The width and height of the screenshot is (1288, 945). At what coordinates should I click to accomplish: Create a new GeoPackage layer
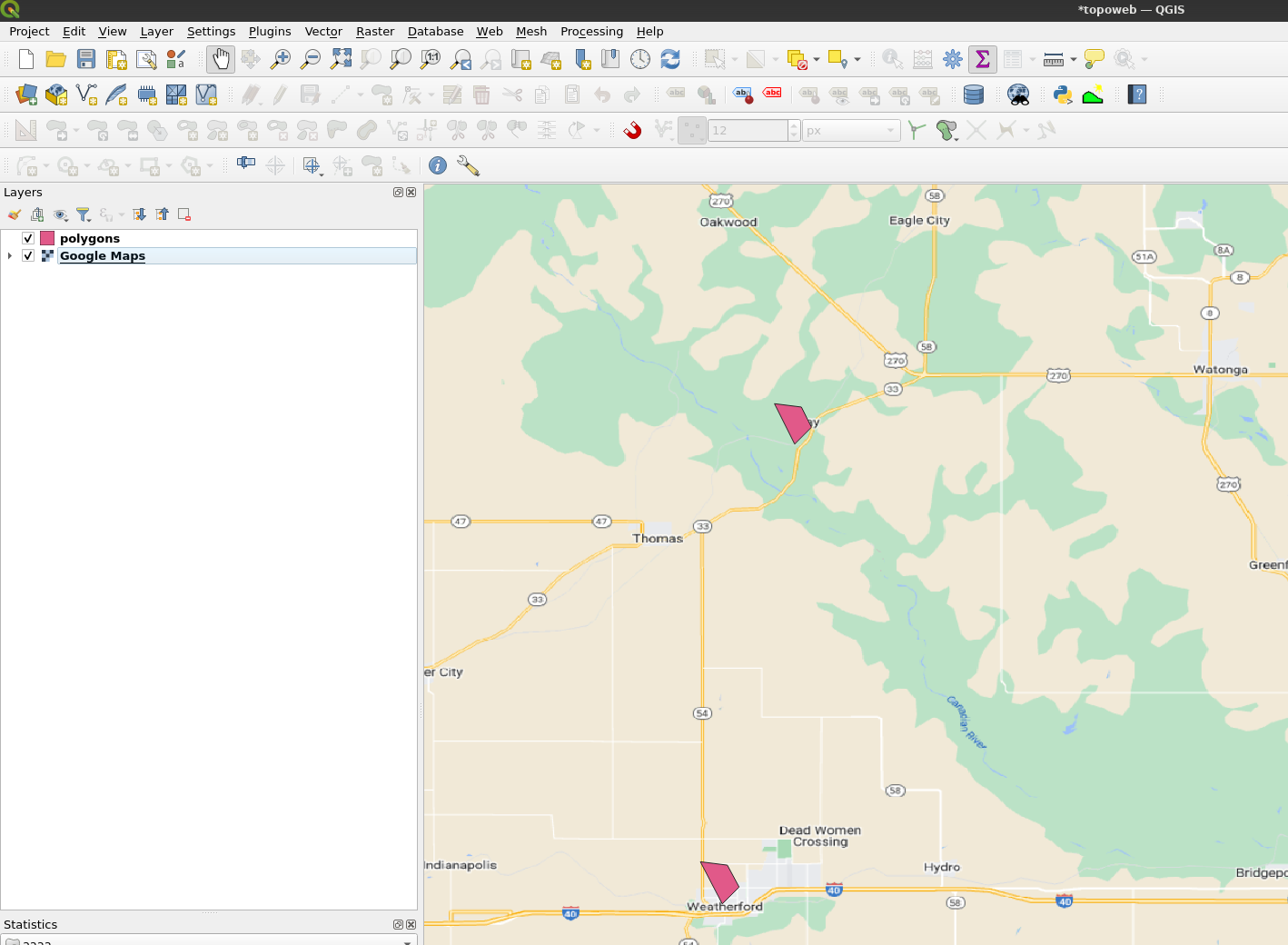point(56,94)
